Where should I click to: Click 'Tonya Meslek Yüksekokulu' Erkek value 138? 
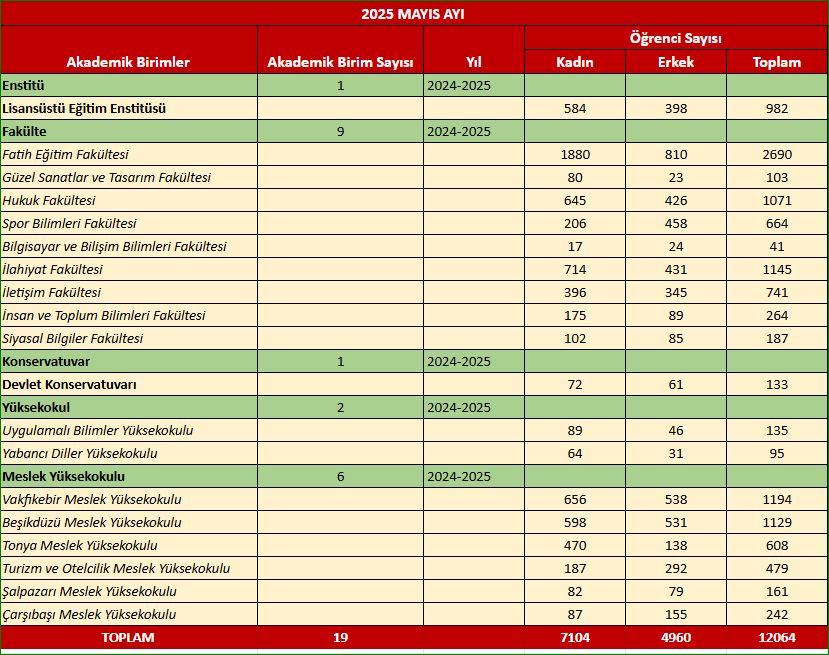click(x=676, y=545)
